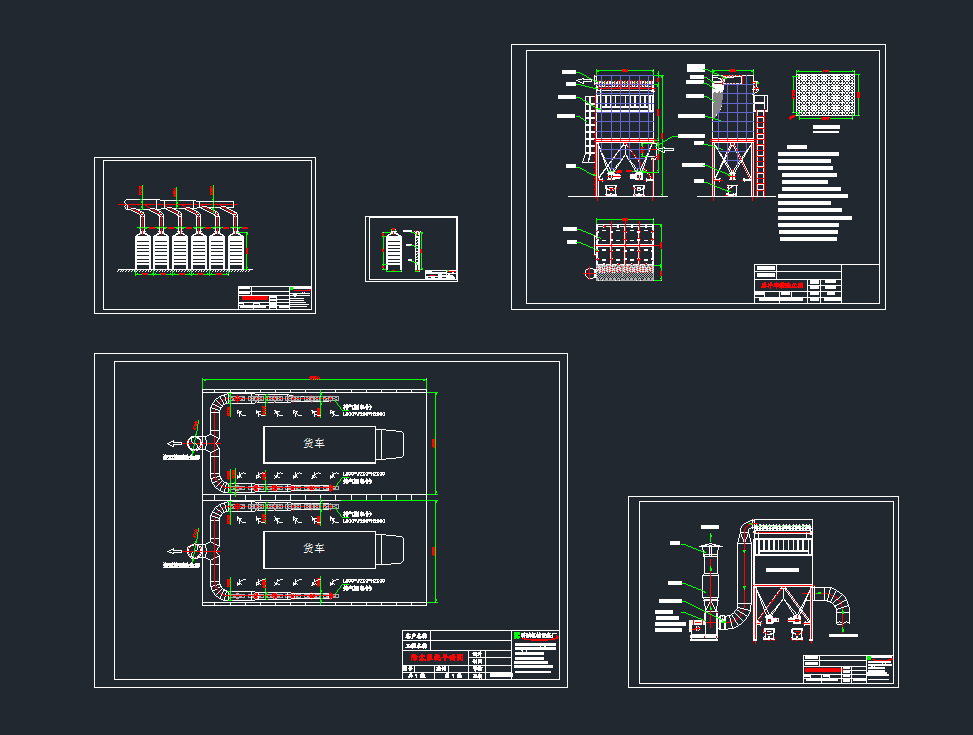Viewport: 973px width, 735px height.
Task: Select the upper left-pointing airflow arrow
Action: tap(175, 443)
